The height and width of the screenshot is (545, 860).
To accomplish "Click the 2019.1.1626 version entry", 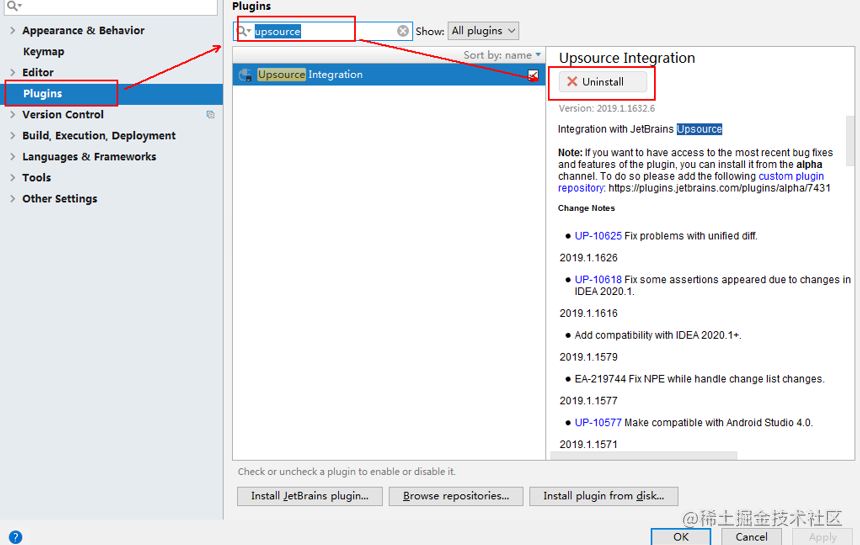I will [x=589, y=258].
